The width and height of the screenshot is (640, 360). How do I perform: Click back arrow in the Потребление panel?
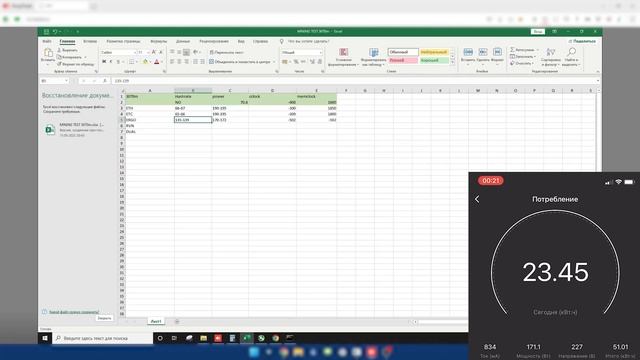(x=477, y=199)
